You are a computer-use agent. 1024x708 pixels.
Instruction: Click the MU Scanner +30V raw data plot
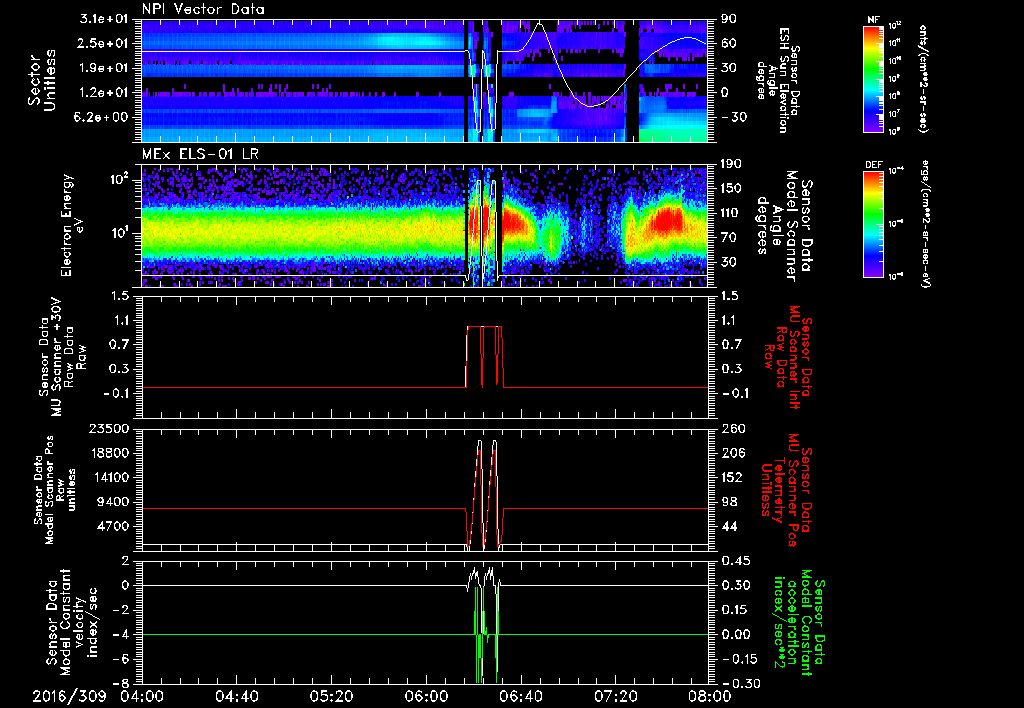(x=424, y=357)
